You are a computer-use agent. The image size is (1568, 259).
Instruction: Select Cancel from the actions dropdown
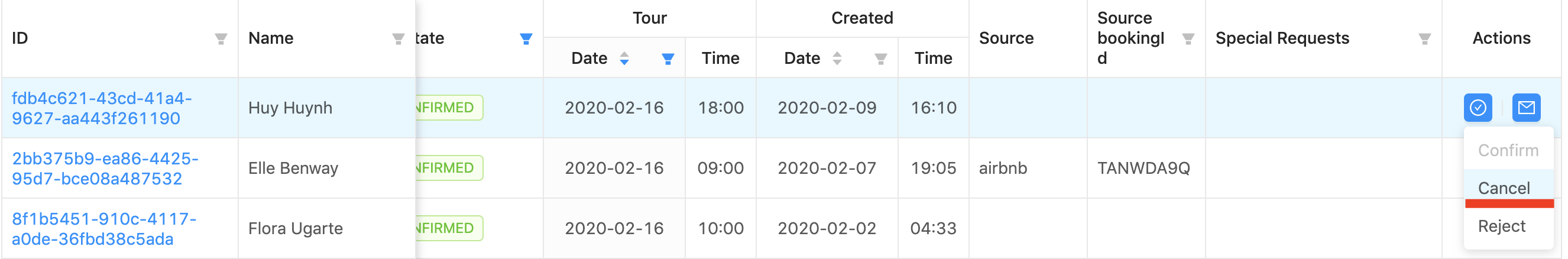(1504, 187)
